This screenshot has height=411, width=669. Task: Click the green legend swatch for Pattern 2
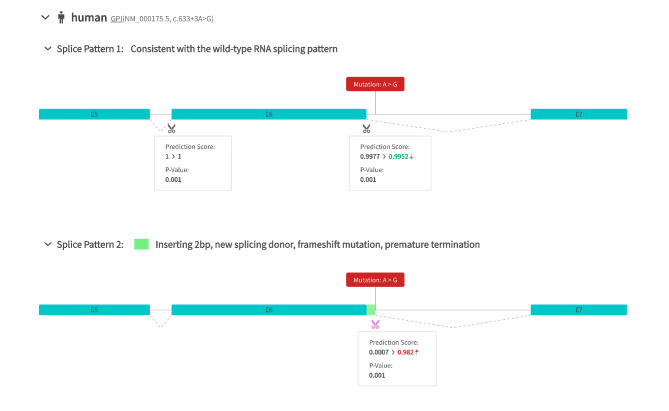pyautogui.click(x=141, y=244)
